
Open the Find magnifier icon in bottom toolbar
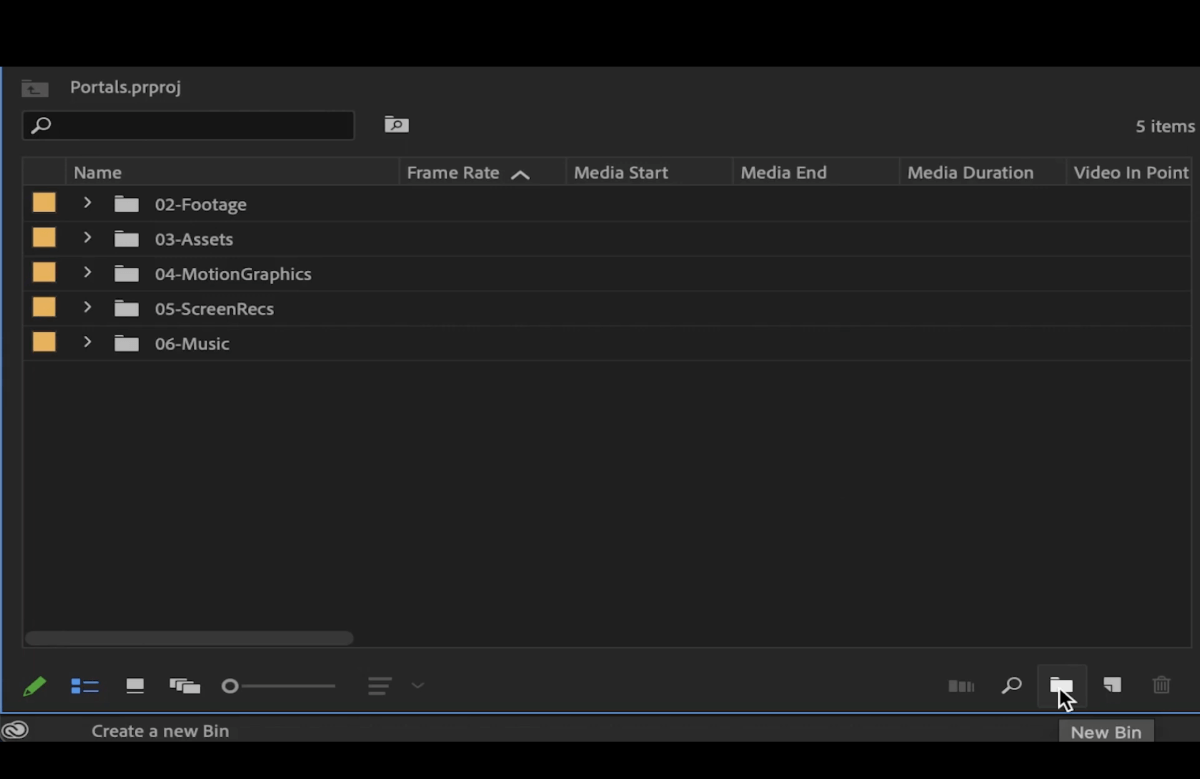coord(1011,685)
